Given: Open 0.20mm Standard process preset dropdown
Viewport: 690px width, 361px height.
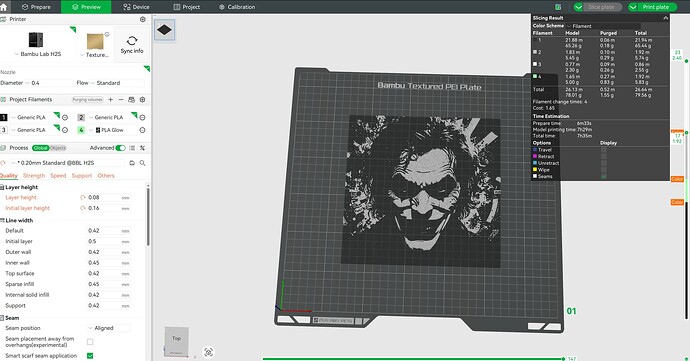Looking at the screenshot, I should pos(67,163).
